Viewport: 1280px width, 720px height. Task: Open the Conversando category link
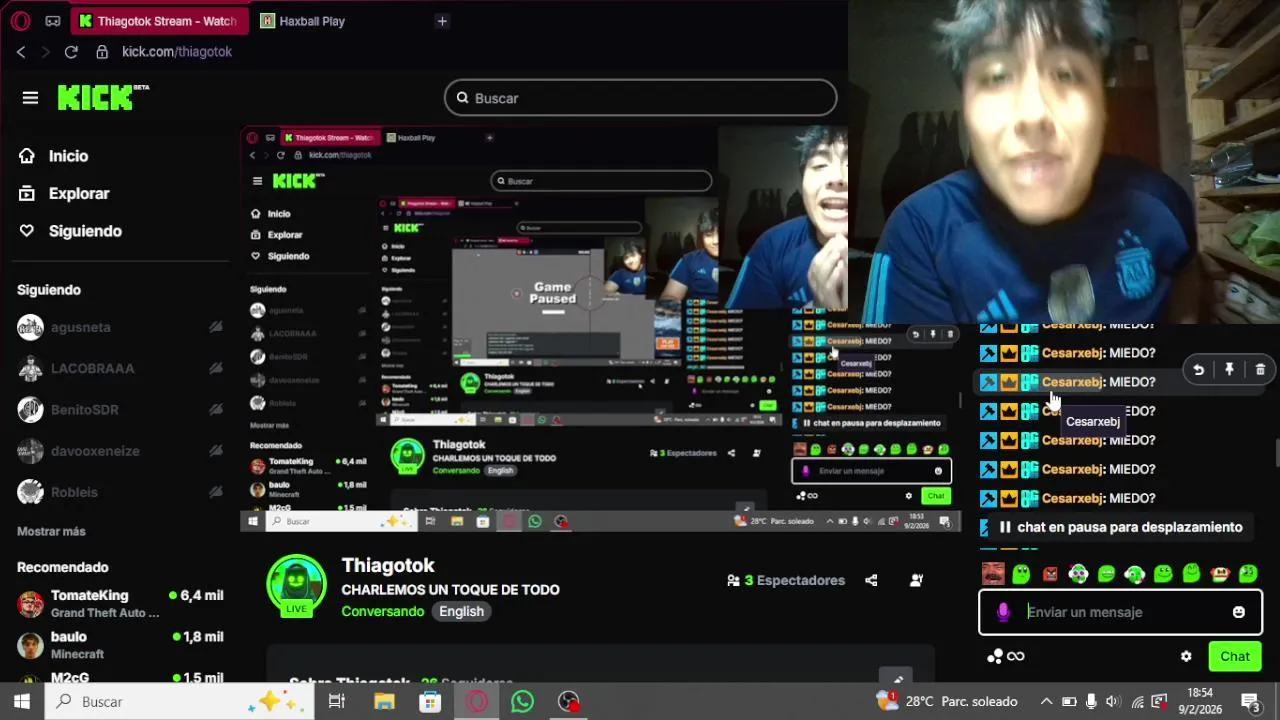tap(383, 611)
